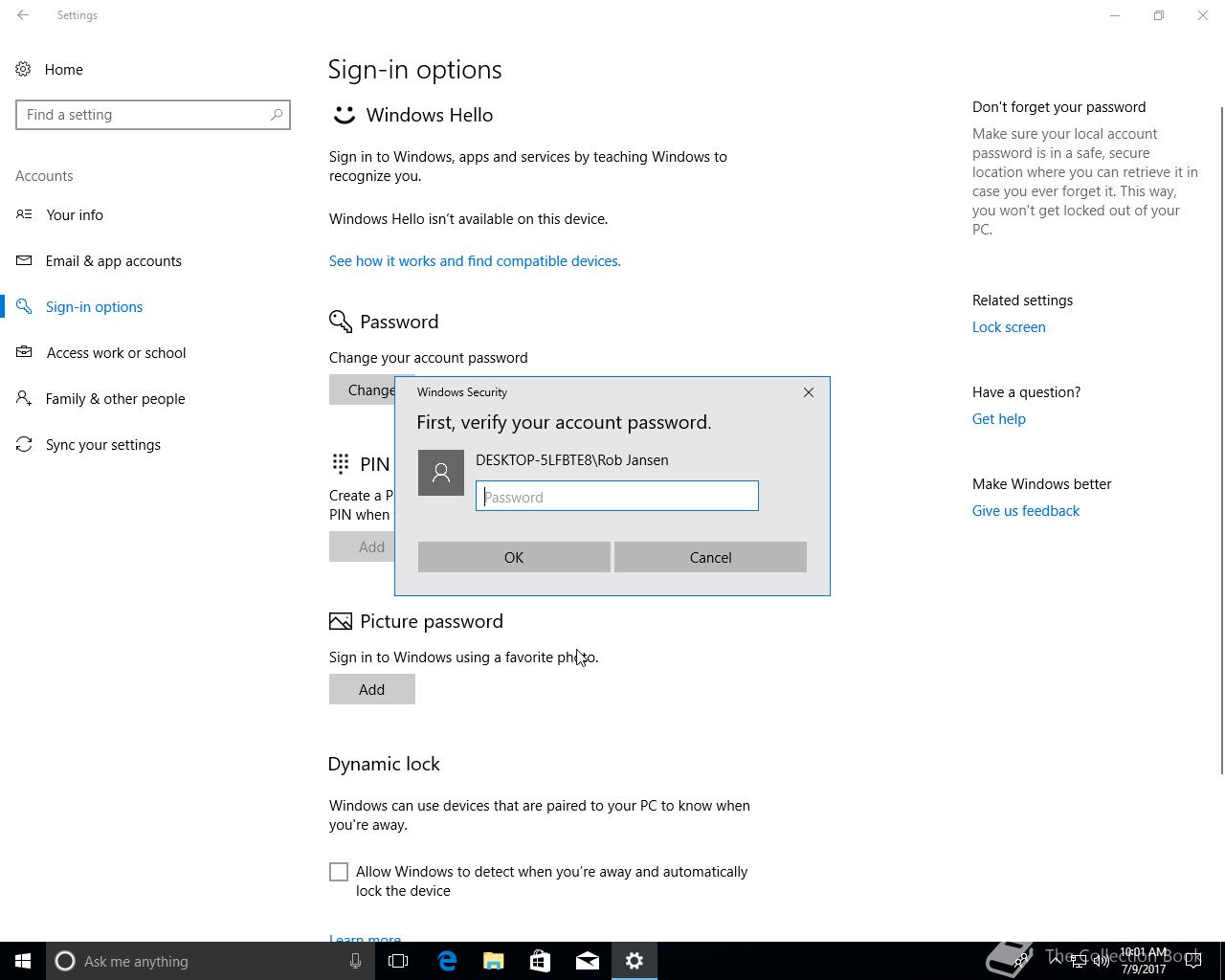Confirm with OK in Windows Security dialog

click(x=514, y=557)
